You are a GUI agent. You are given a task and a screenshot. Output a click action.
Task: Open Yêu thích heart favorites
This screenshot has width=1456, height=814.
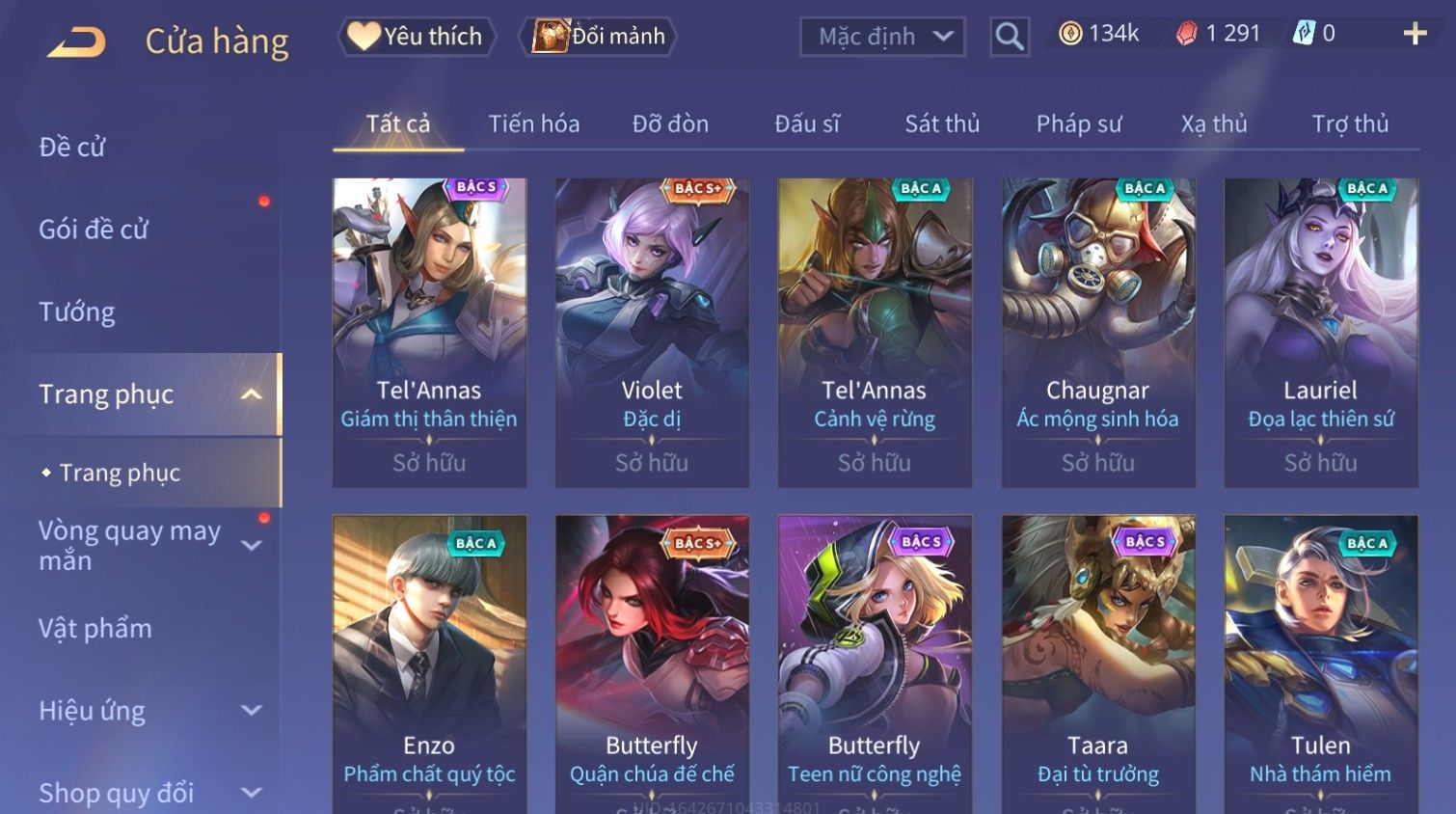tap(416, 37)
